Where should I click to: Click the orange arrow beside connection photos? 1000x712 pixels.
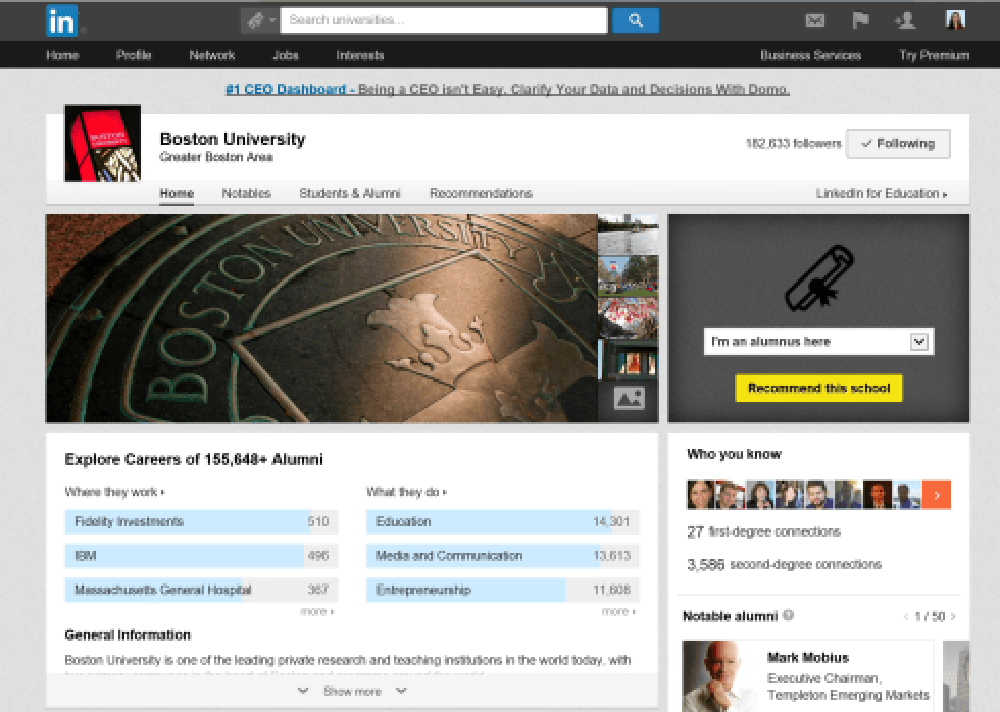(936, 494)
